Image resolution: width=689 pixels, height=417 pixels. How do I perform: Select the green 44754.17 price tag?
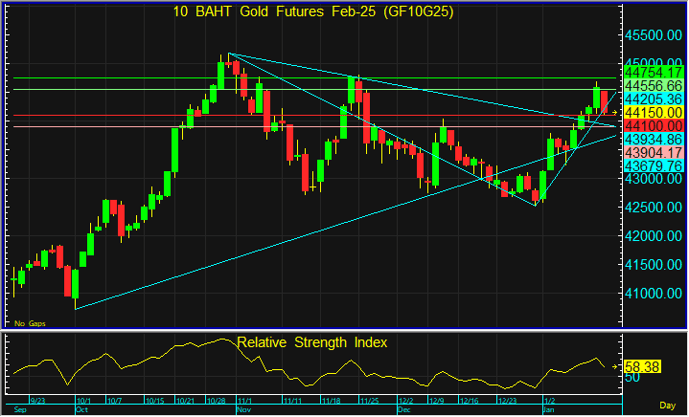coord(652,73)
